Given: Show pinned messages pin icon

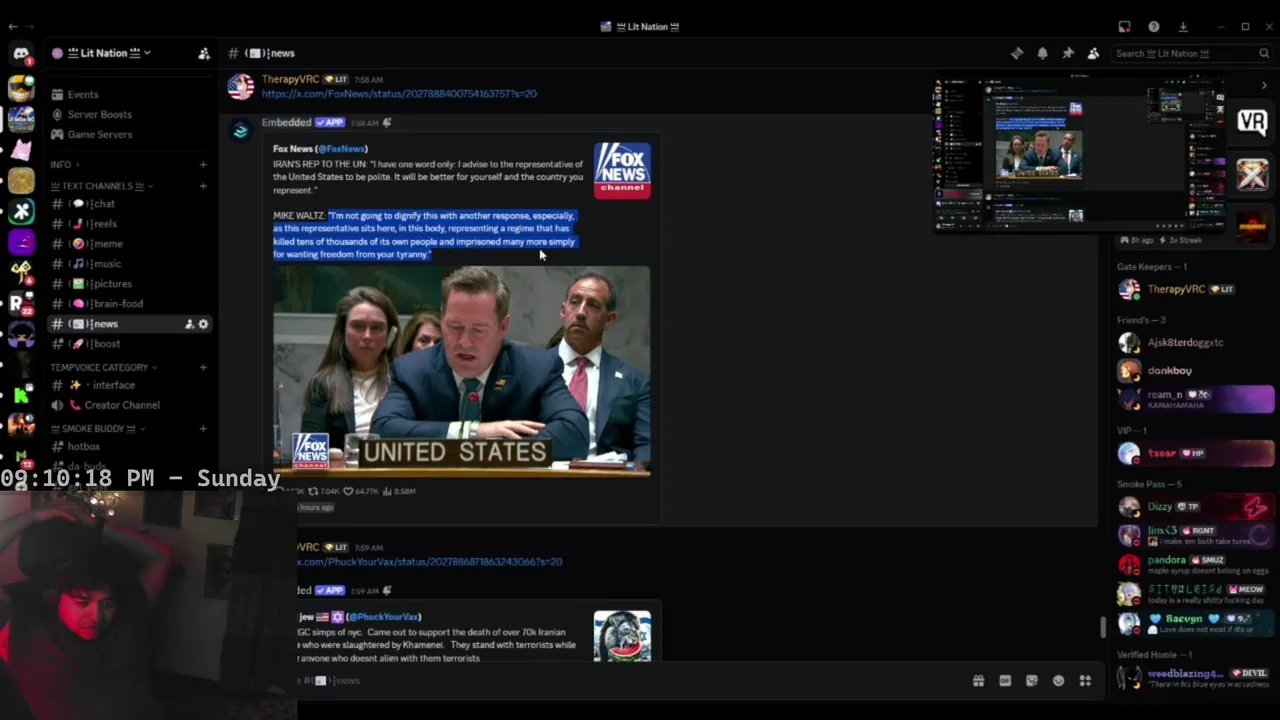Looking at the screenshot, I should [x=1068, y=53].
